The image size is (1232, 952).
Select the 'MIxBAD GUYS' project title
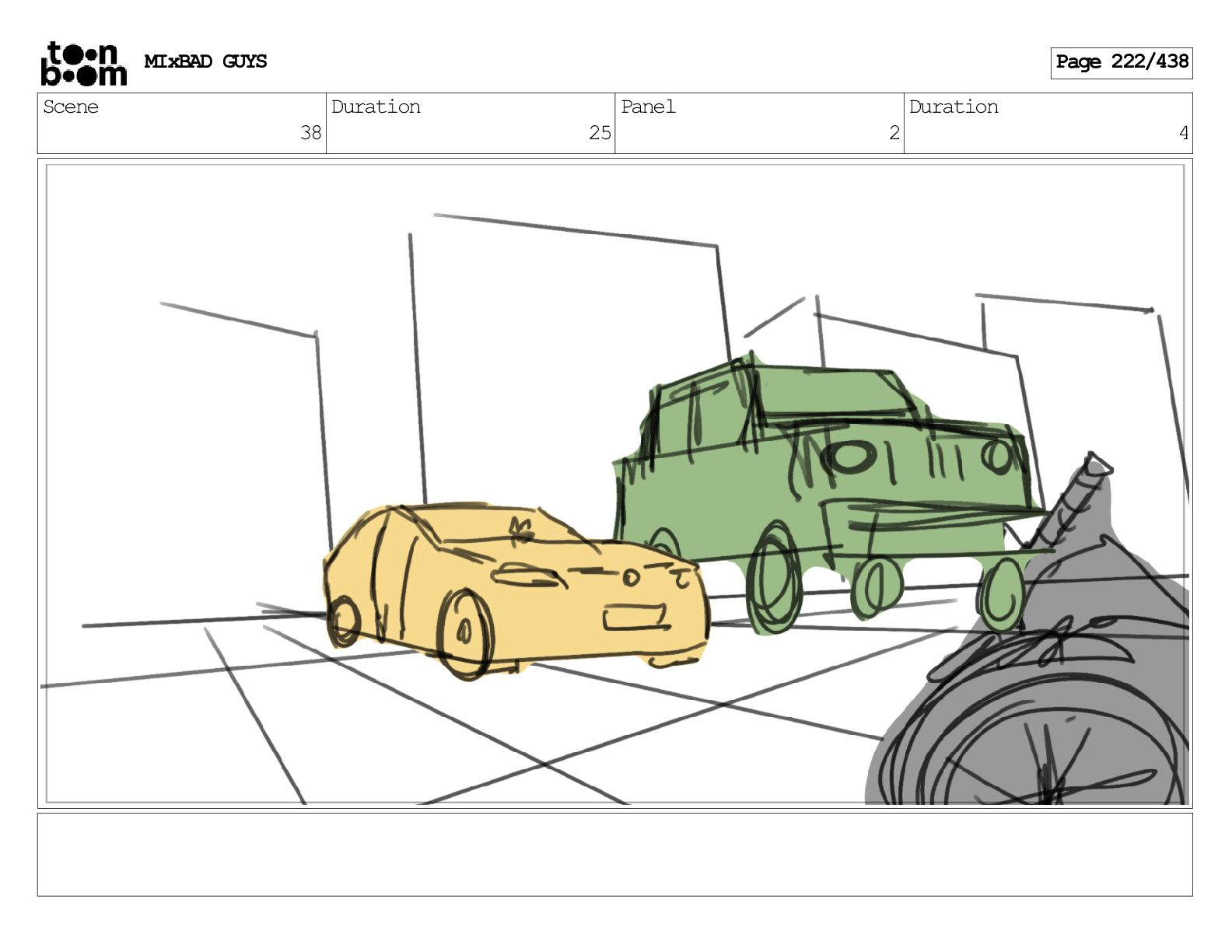click(x=205, y=61)
